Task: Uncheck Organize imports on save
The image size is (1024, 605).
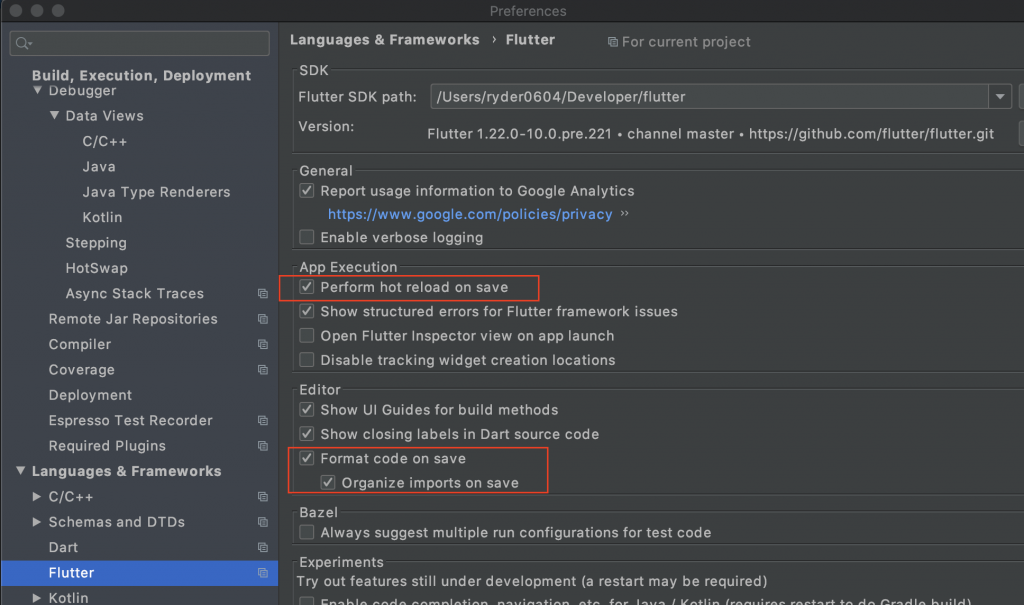Action: tap(328, 483)
